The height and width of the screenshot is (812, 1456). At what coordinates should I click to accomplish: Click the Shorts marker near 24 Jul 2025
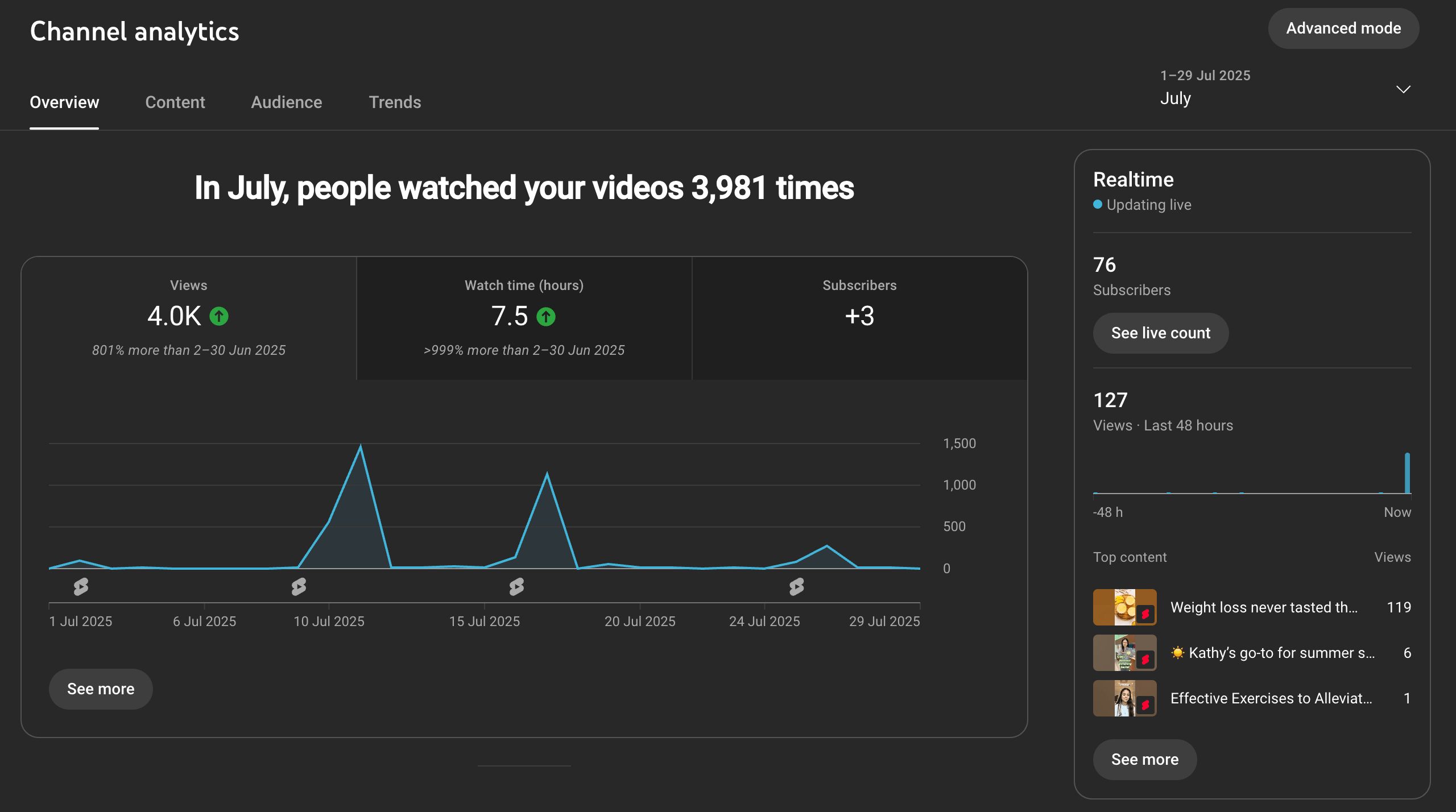796,586
